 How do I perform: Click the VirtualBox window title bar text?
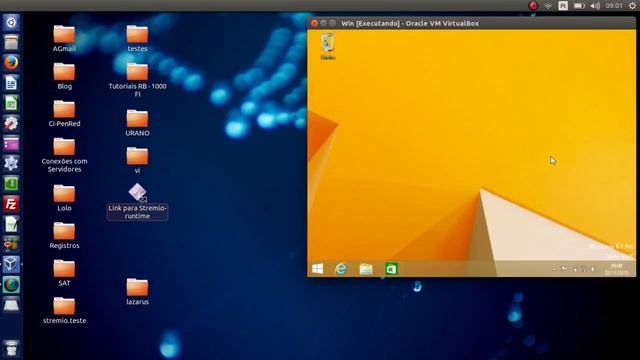coord(410,23)
